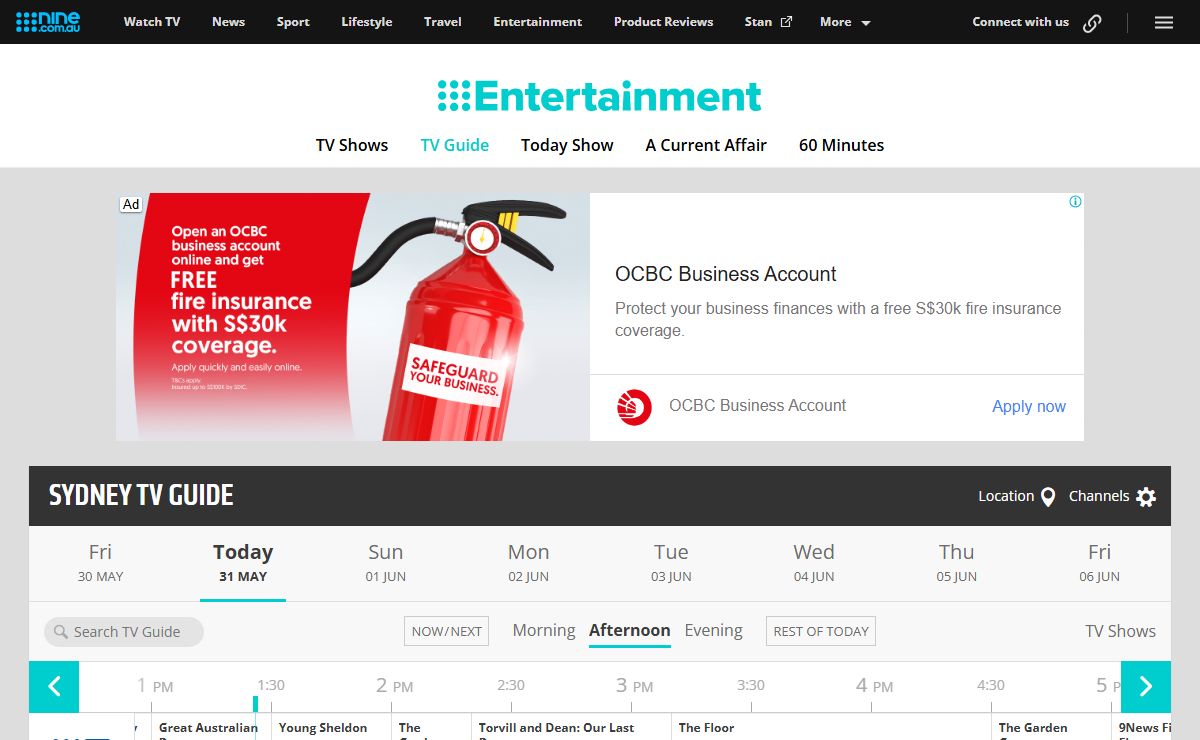Click the ad info icon

click(x=1075, y=202)
